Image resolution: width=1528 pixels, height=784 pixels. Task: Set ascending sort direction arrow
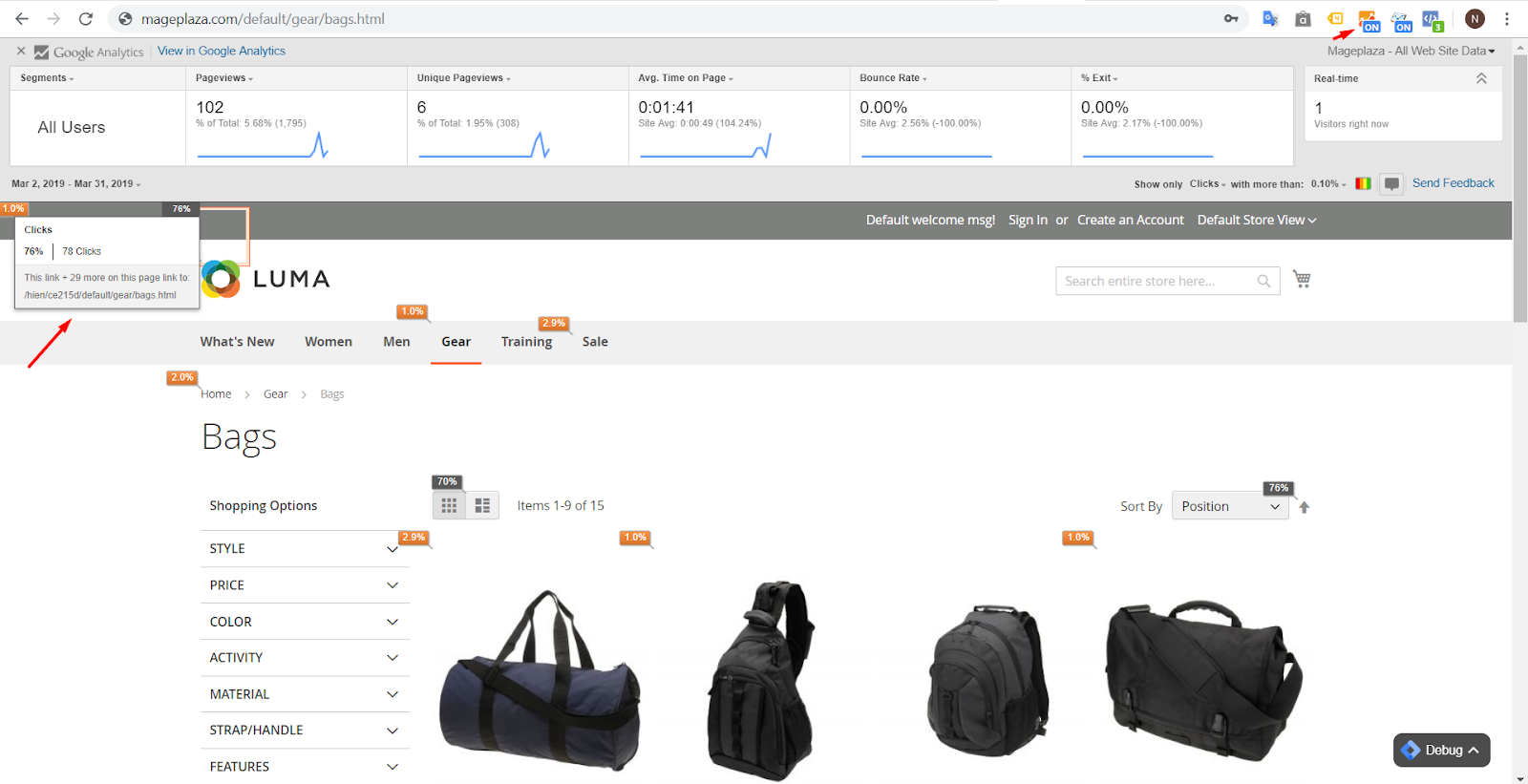pyautogui.click(x=1305, y=507)
